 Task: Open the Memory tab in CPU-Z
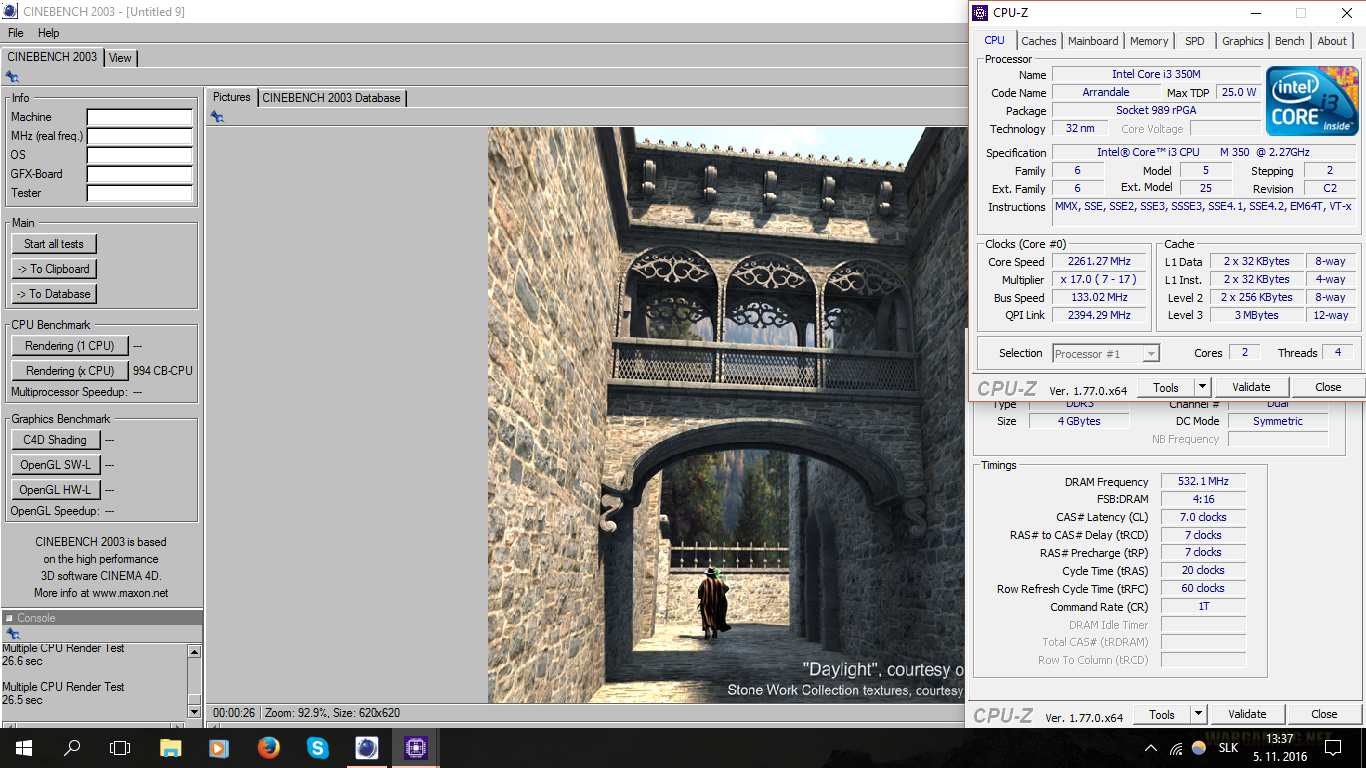(1149, 41)
